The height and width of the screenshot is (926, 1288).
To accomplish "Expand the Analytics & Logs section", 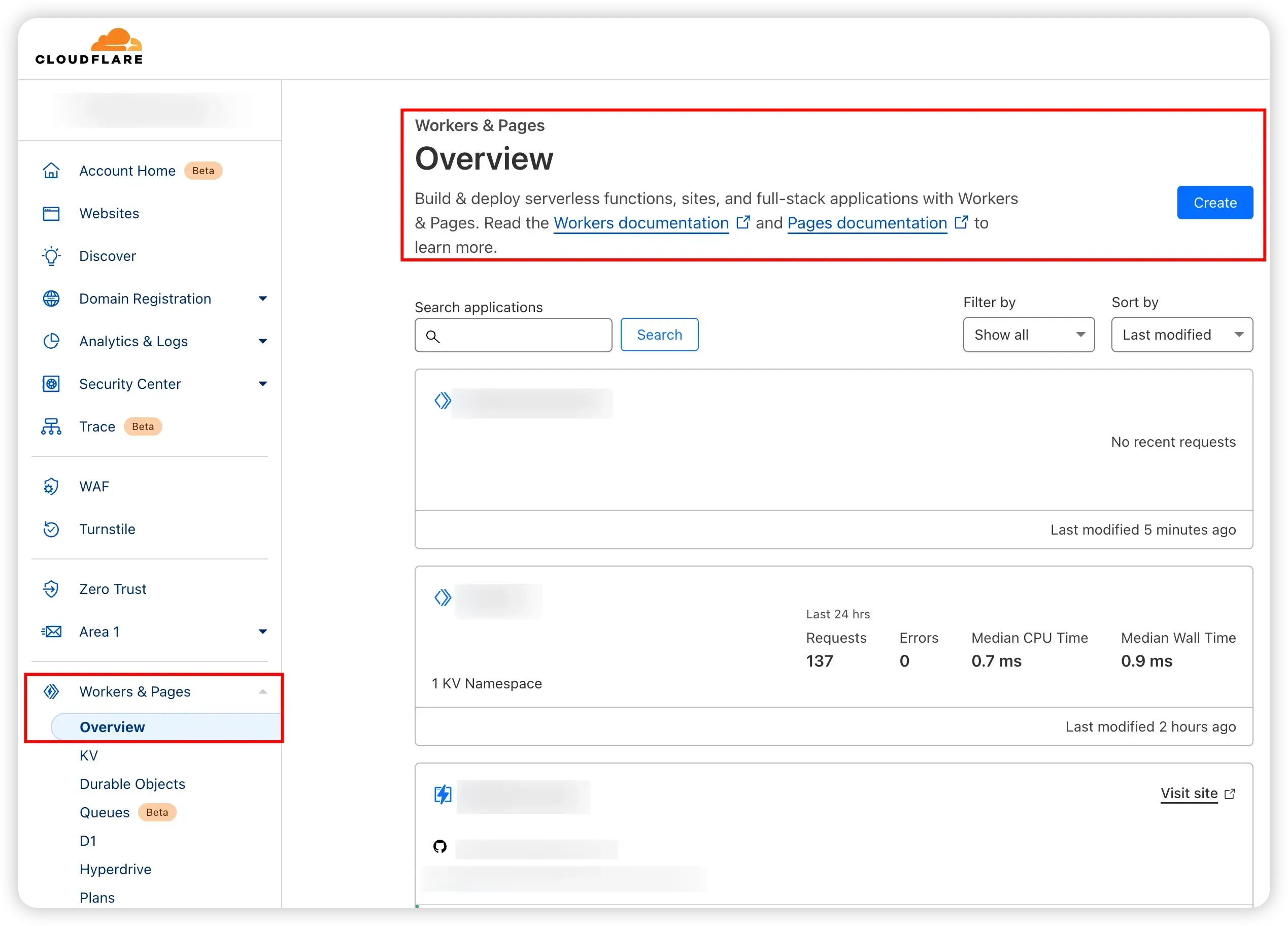I will coord(262,342).
